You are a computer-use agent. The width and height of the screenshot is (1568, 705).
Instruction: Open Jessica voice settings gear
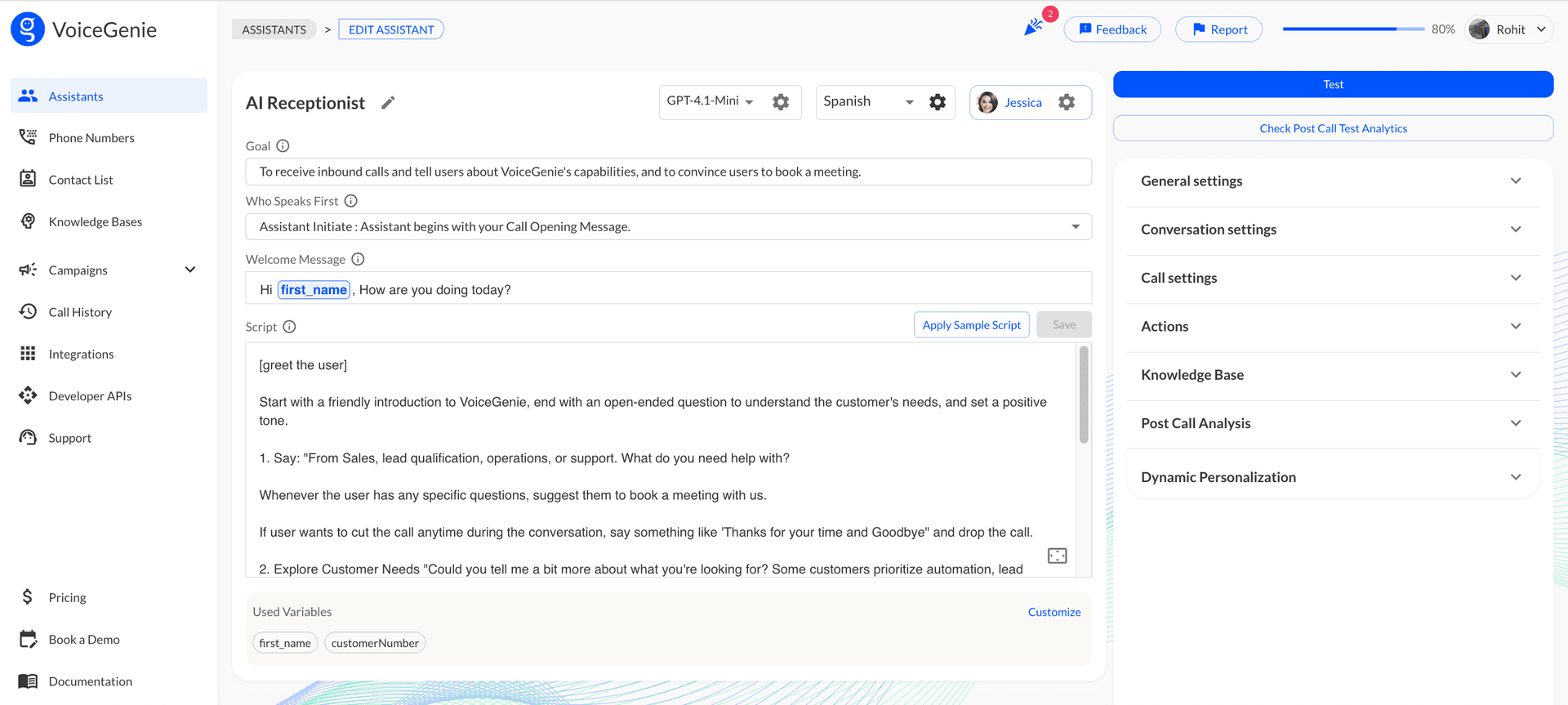pyautogui.click(x=1067, y=102)
